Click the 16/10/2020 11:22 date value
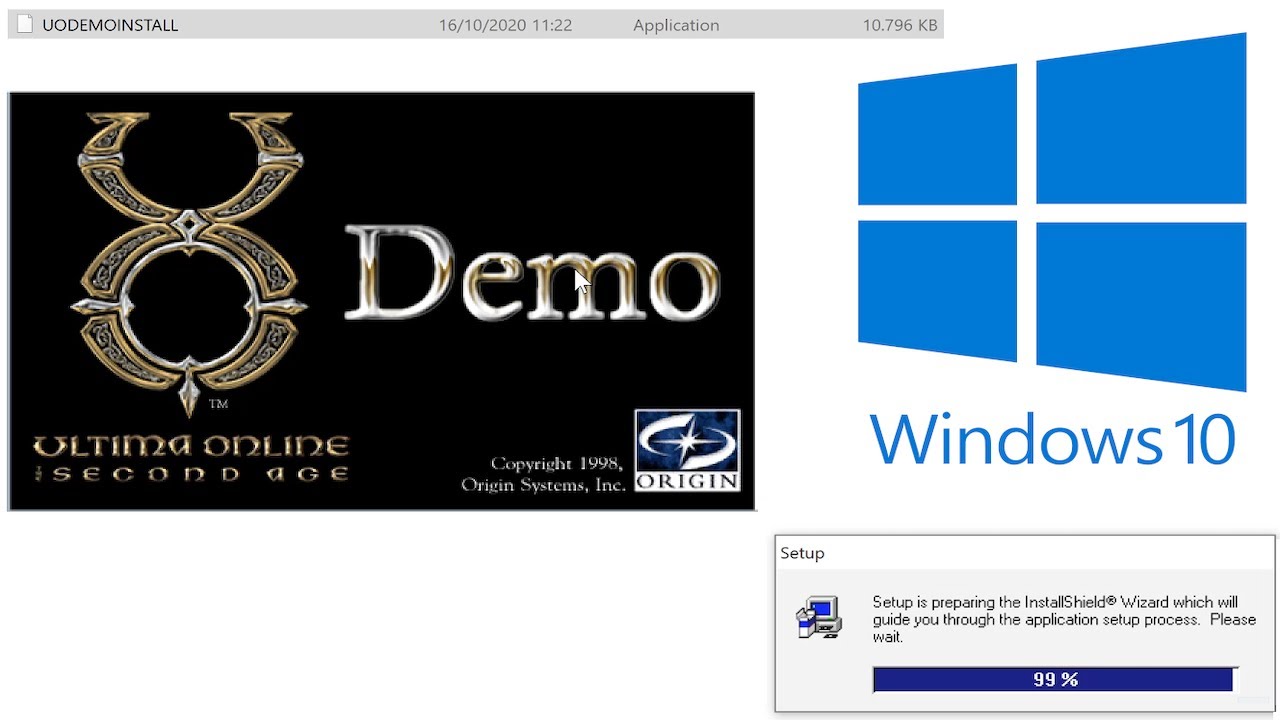Image resolution: width=1280 pixels, height=720 pixels. pyautogui.click(x=505, y=25)
